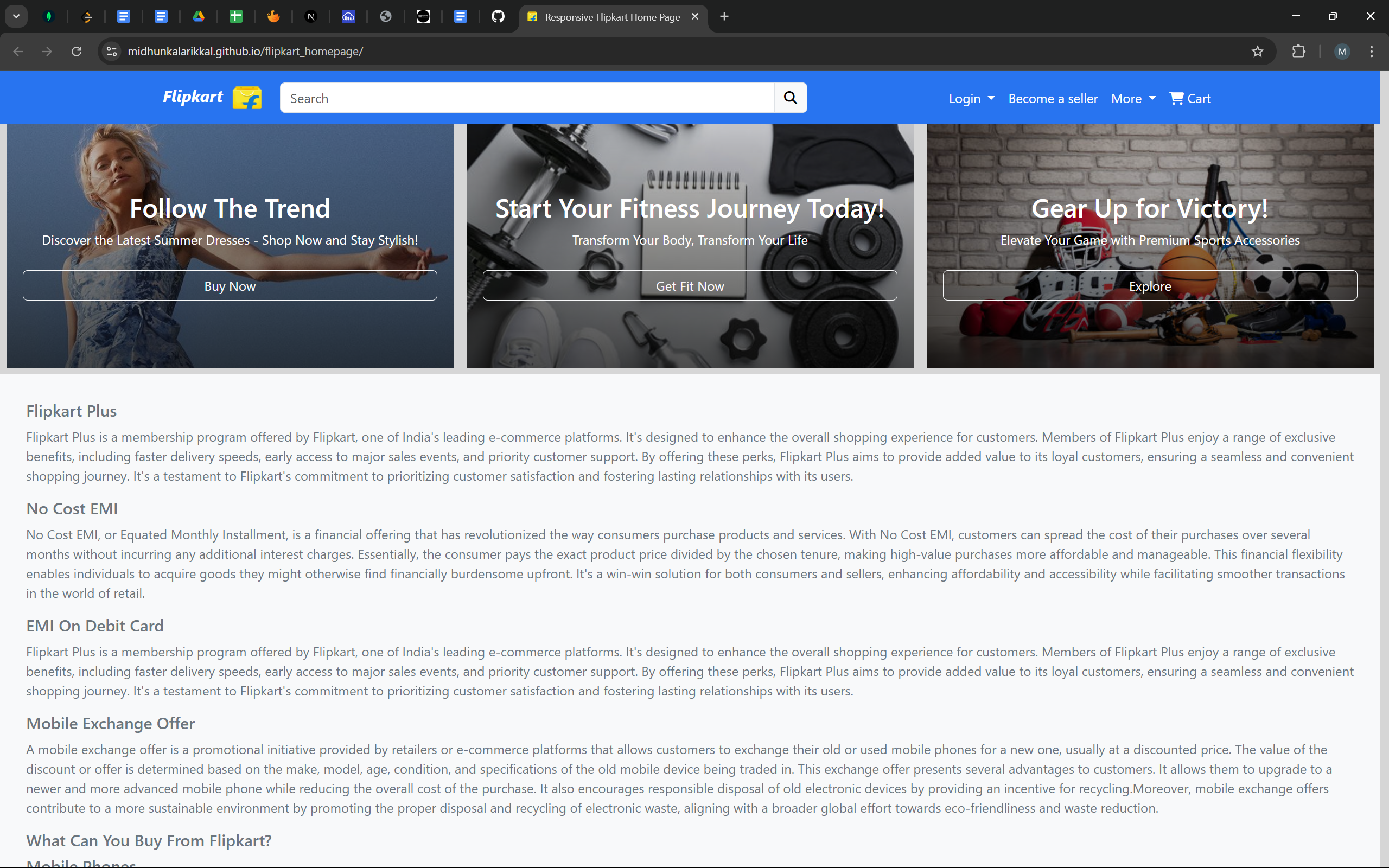Bookmark this page with the star
The width and height of the screenshot is (1389, 868).
tap(1257, 52)
